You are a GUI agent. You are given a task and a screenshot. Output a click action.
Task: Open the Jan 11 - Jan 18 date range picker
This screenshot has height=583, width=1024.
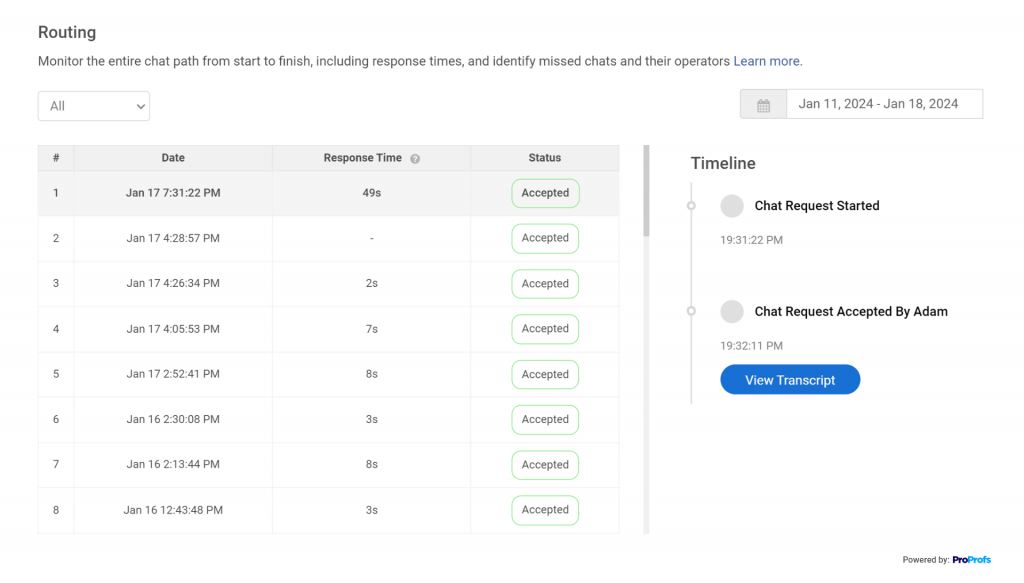click(x=884, y=104)
